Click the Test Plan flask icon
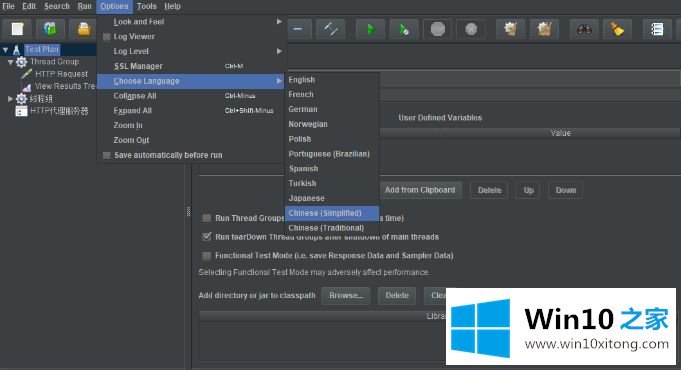 coord(17,50)
